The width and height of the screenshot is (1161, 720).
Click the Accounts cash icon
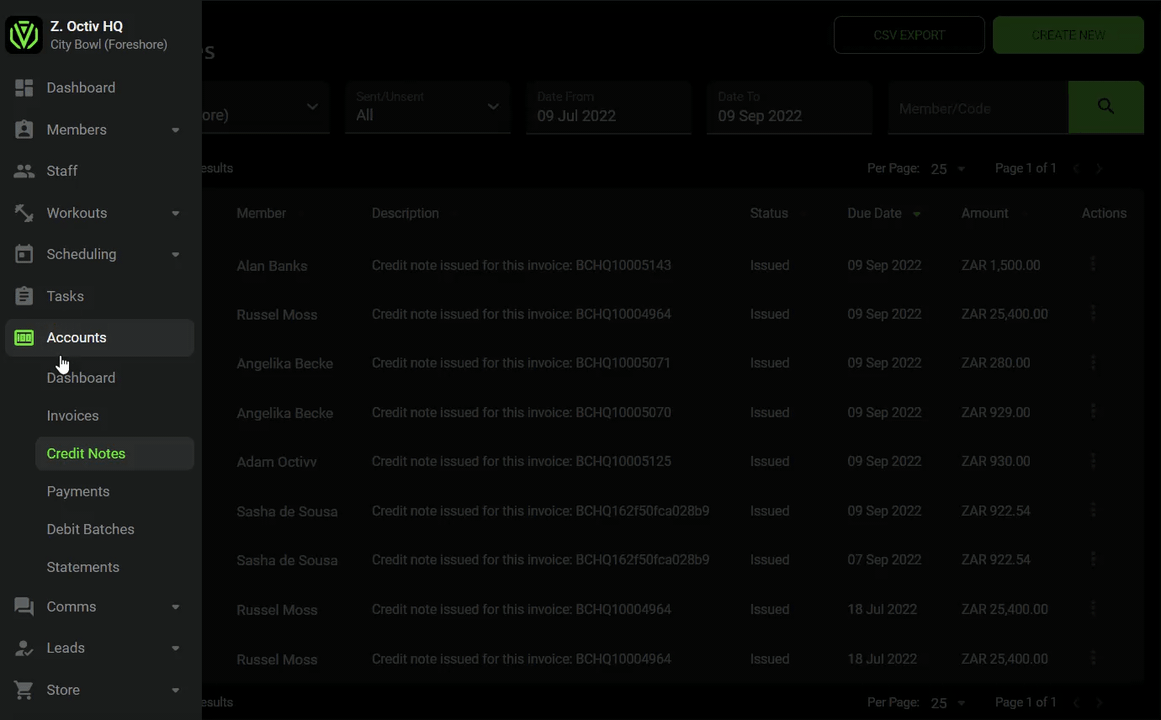tap(24, 338)
